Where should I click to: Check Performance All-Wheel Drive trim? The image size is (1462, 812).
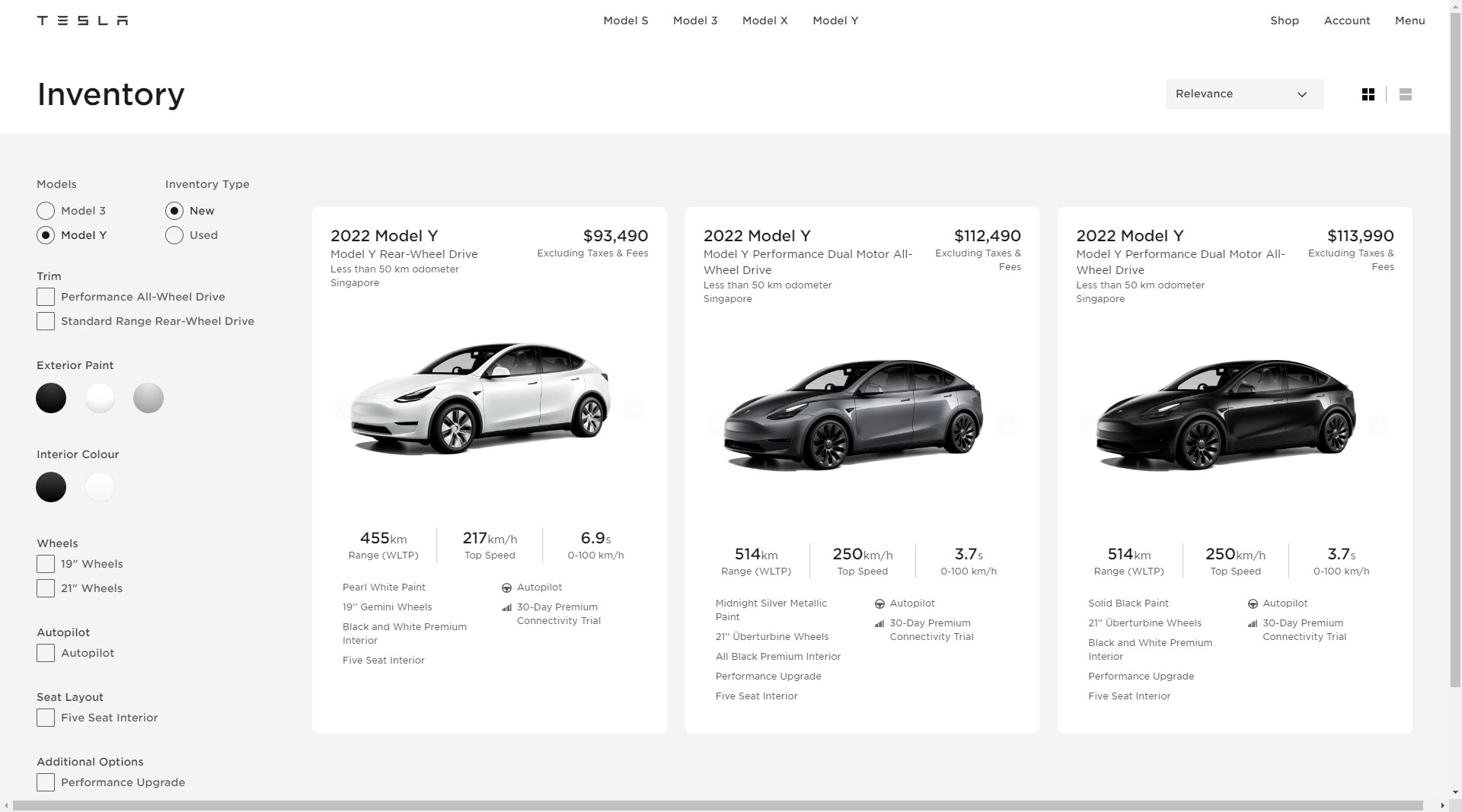pyautogui.click(x=46, y=297)
